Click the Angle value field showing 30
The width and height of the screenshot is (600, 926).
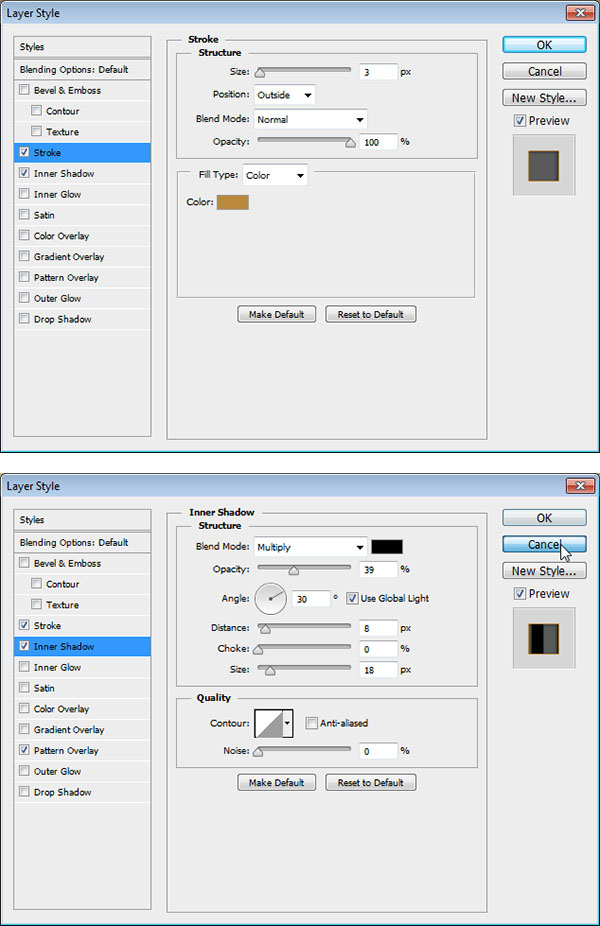pyautogui.click(x=311, y=598)
